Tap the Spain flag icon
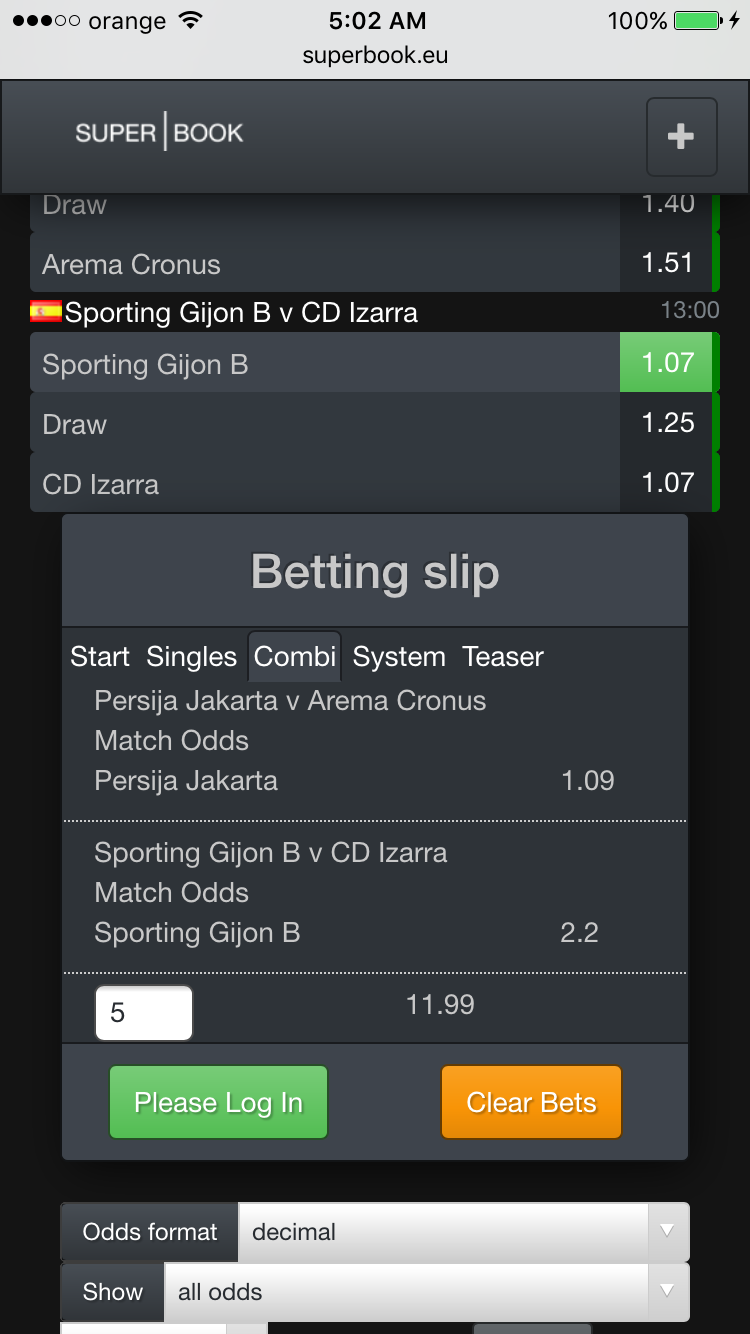750x1334 pixels. [46, 312]
